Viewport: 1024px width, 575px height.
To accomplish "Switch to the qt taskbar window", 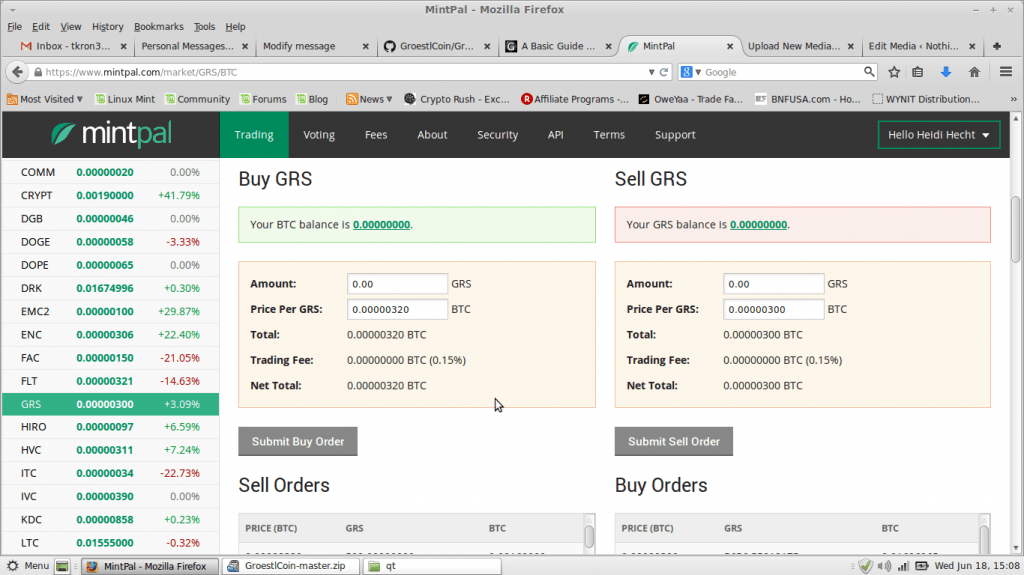I will coord(432,566).
